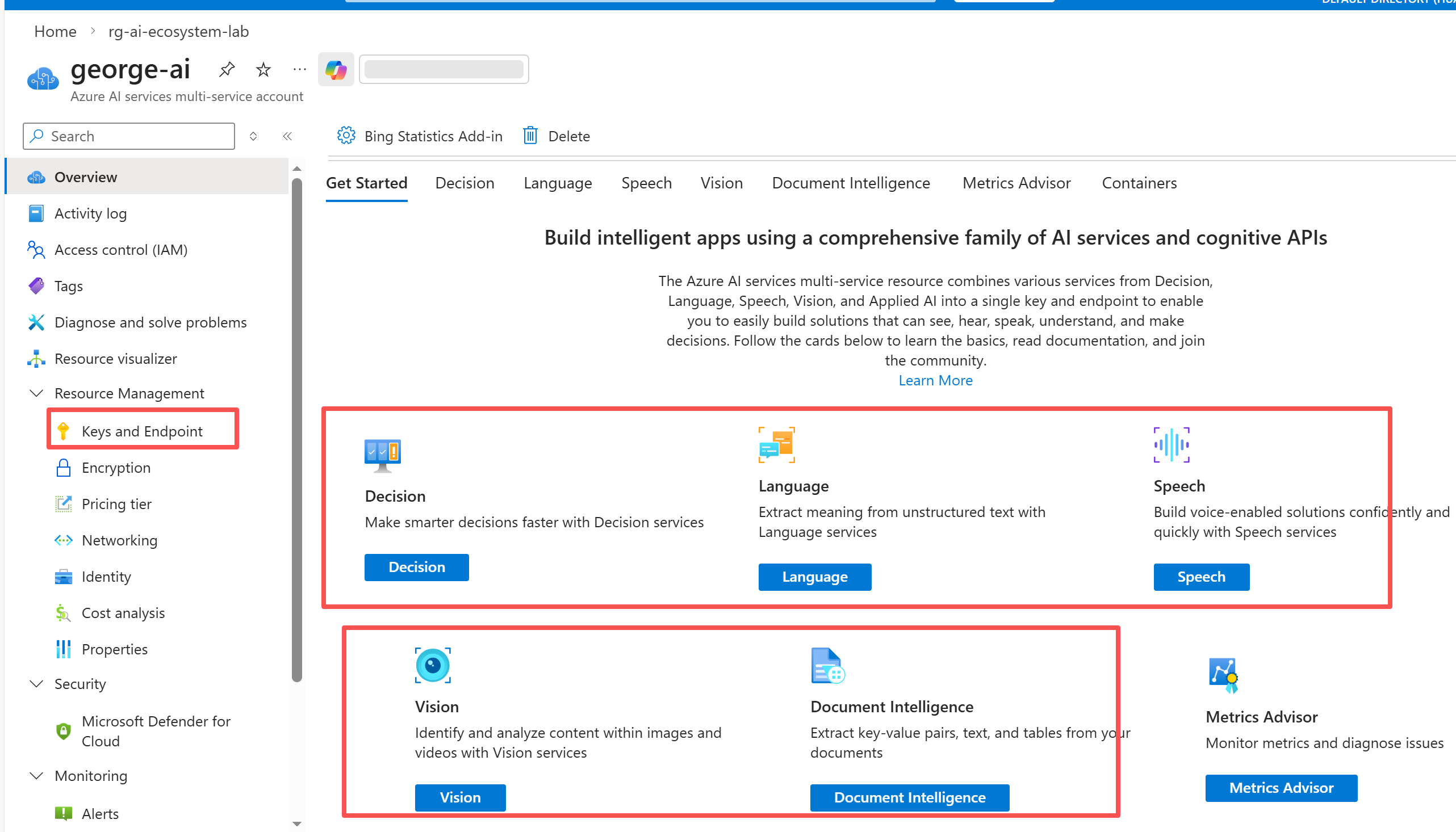Open the Copilot icon button

(x=336, y=70)
